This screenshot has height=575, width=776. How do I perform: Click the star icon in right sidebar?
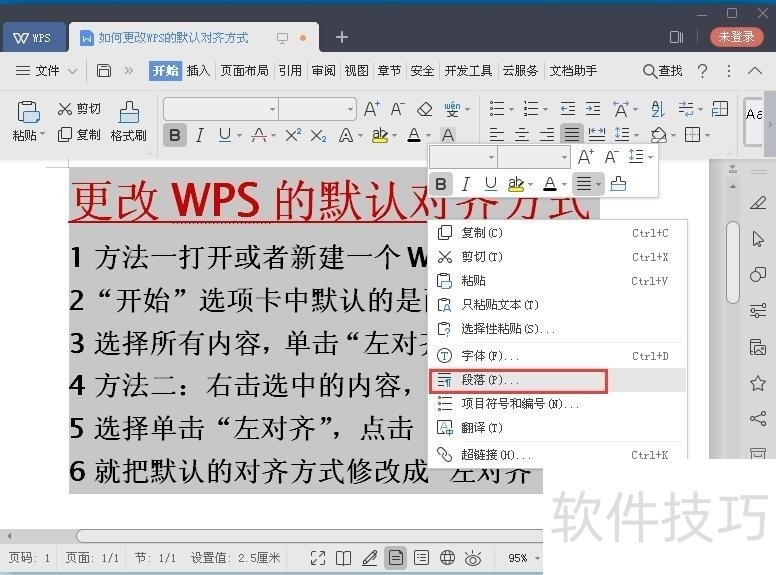[x=758, y=383]
